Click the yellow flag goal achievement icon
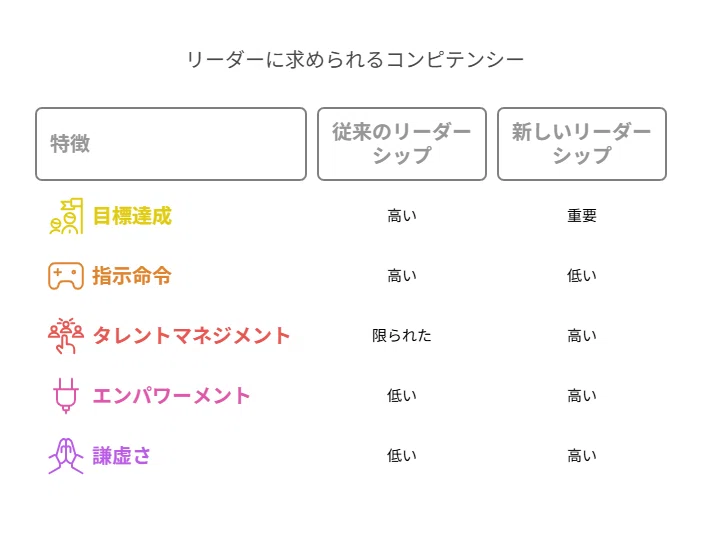The width and height of the screenshot is (710, 546). (x=66, y=216)
